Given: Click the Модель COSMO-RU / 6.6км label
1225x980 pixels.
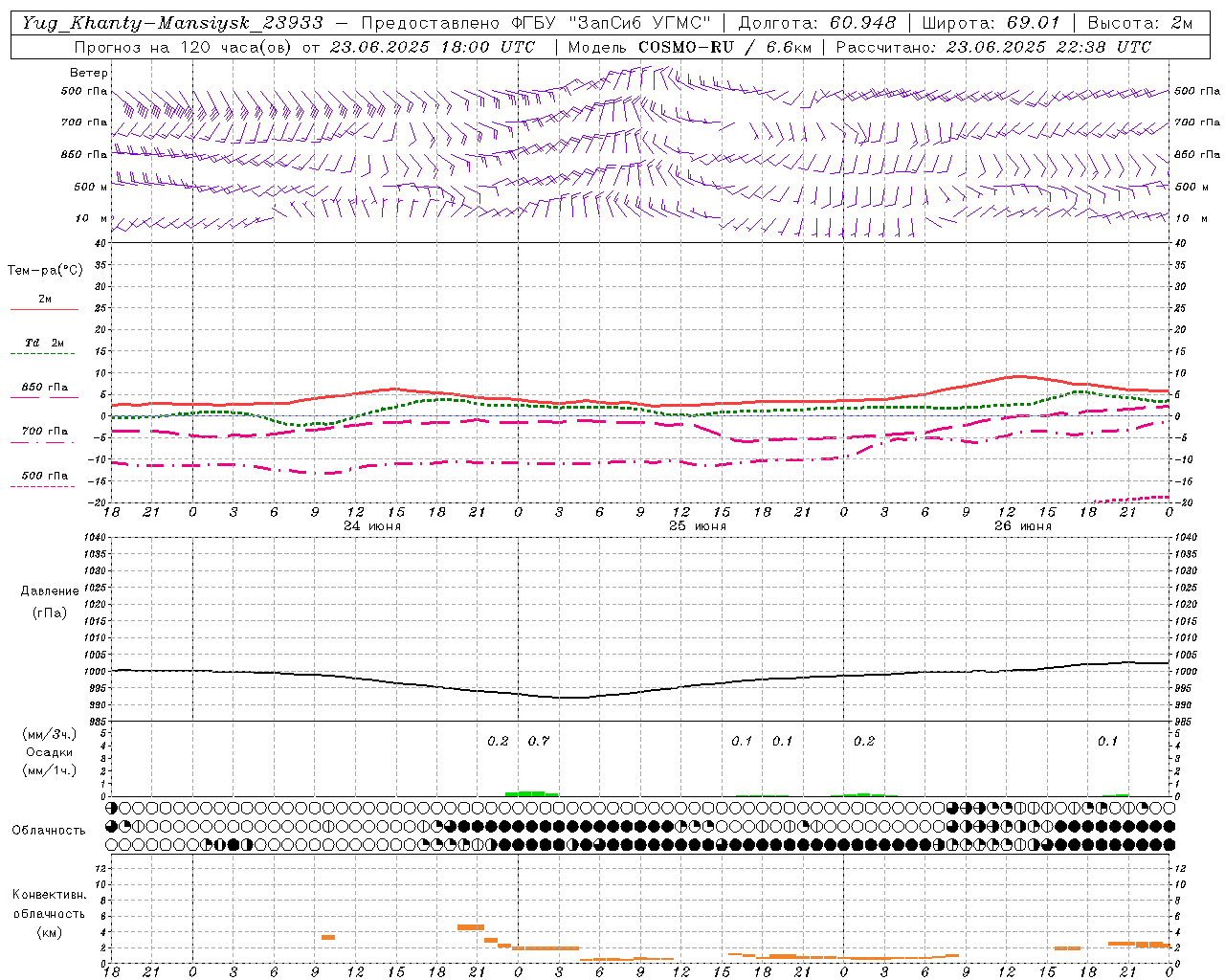Looking at the screenshot, I should 688,47.
